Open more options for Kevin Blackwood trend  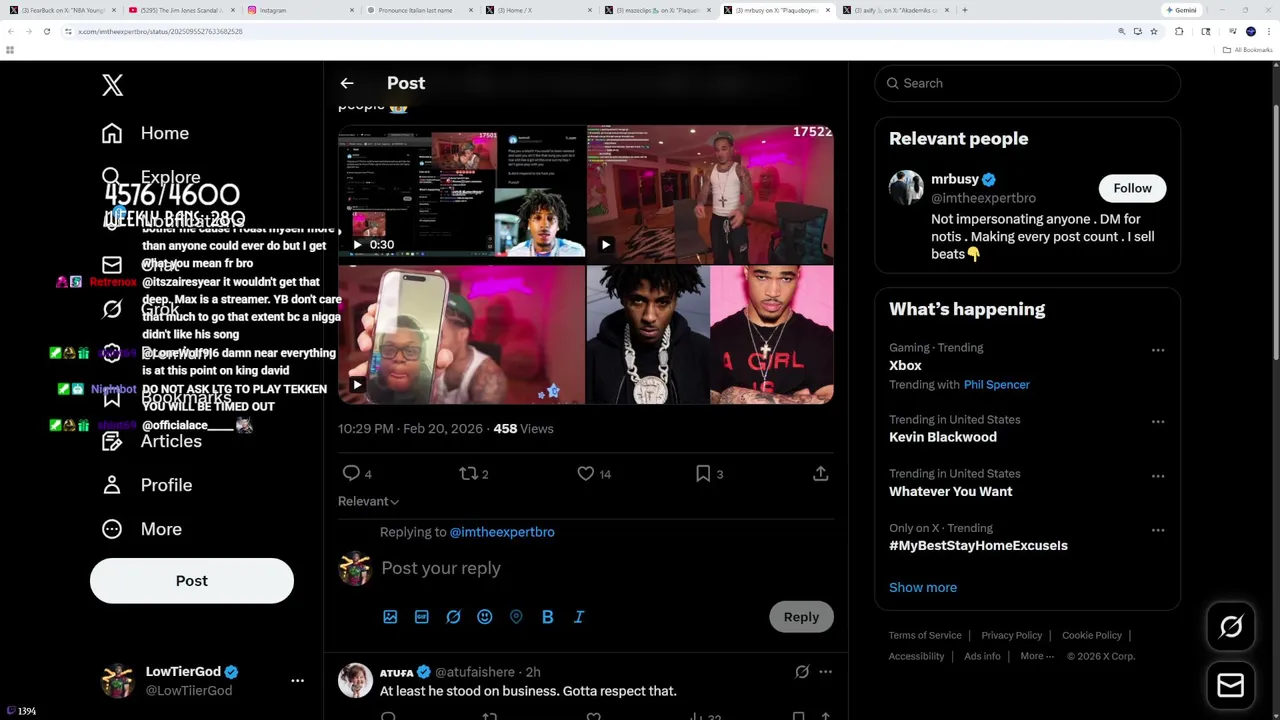coord(1158,422)
